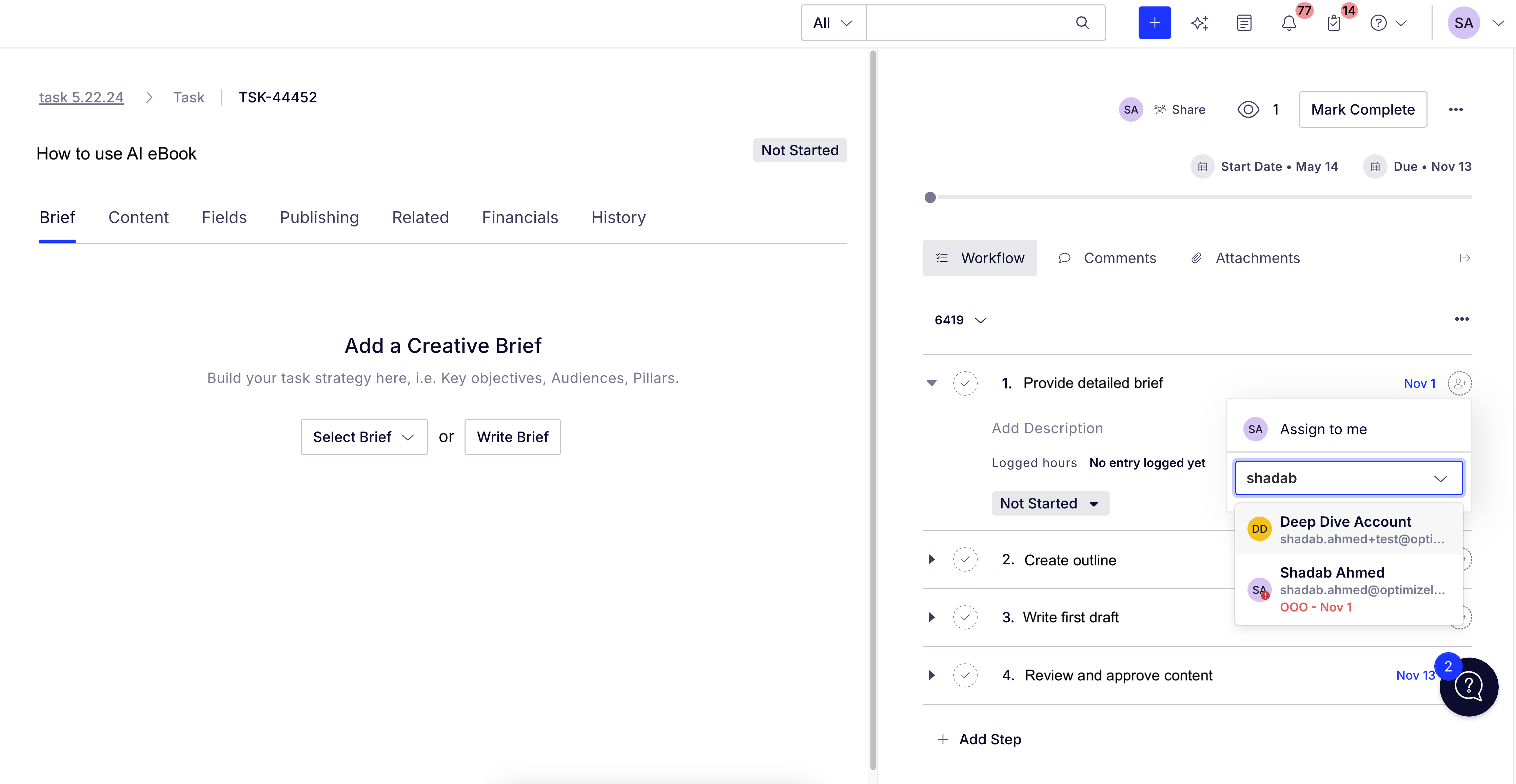Open the user profile menu chevron
Screen dimensions: 1516x784
(1498, 23)
